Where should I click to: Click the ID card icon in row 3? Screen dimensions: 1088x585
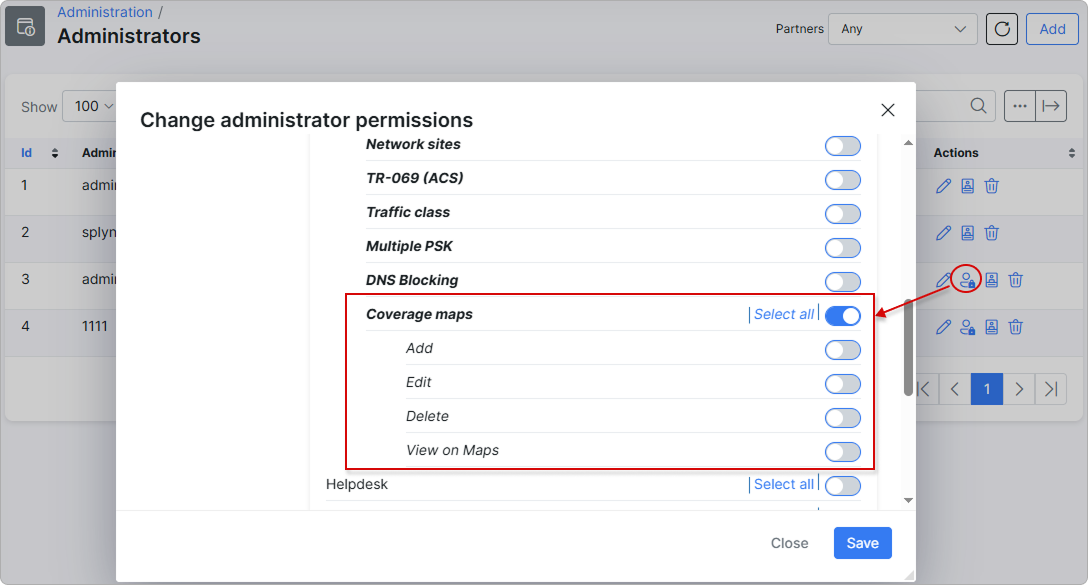click(992, 280)
